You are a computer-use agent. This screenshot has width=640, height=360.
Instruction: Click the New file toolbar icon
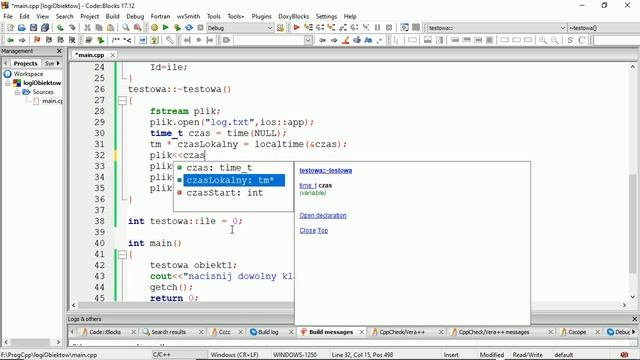coord(10,28)
